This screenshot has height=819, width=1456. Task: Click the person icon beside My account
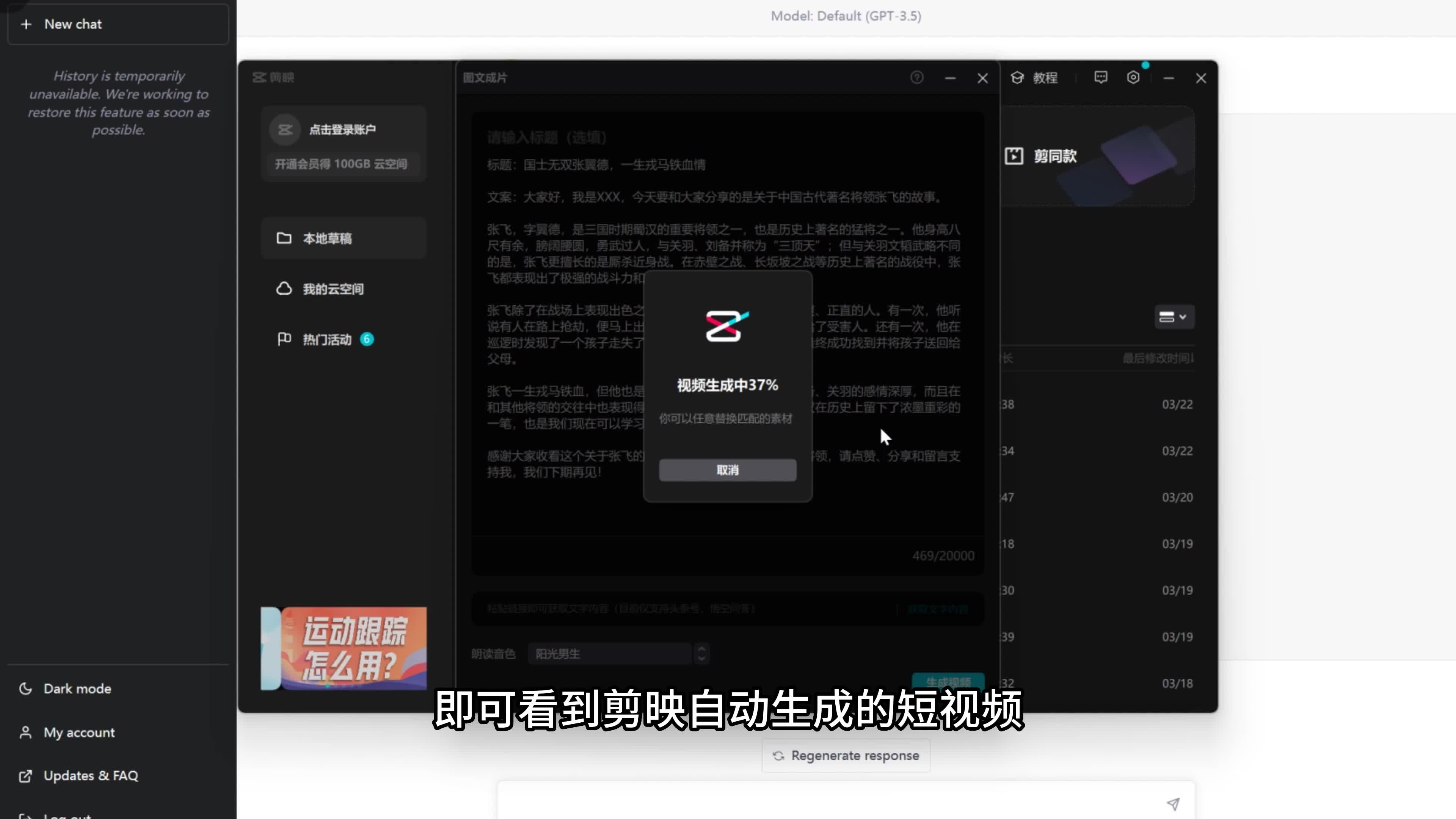pos(25,732)
